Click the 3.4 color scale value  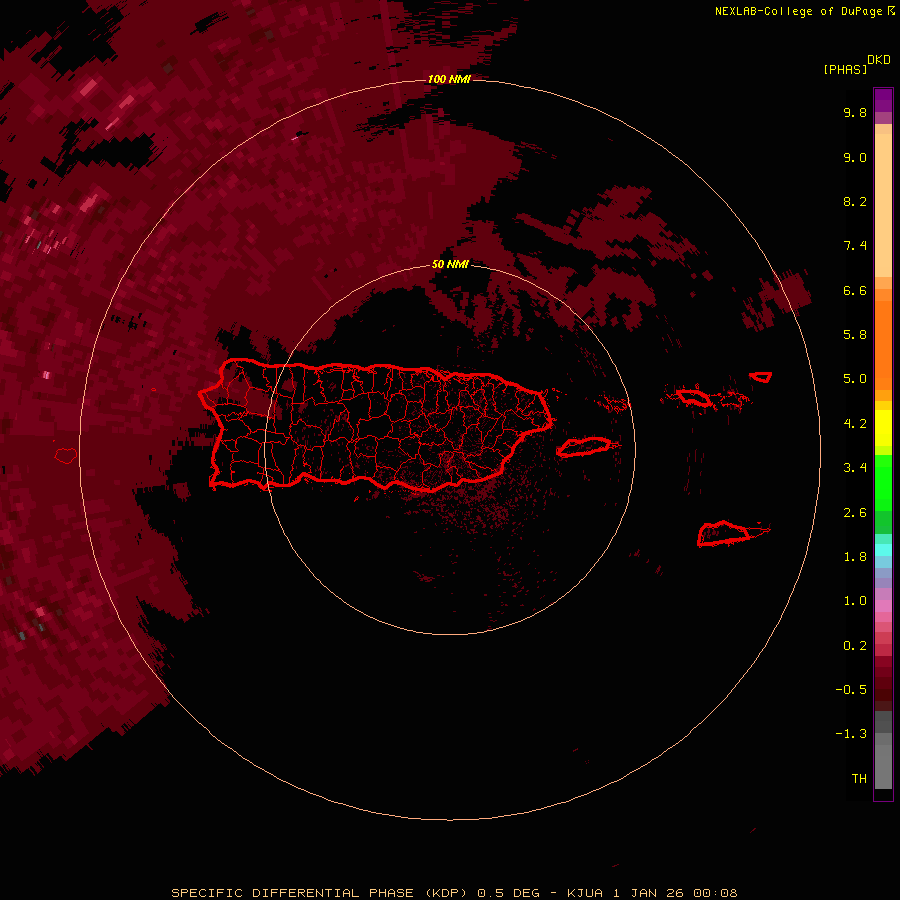pos(855,468)
